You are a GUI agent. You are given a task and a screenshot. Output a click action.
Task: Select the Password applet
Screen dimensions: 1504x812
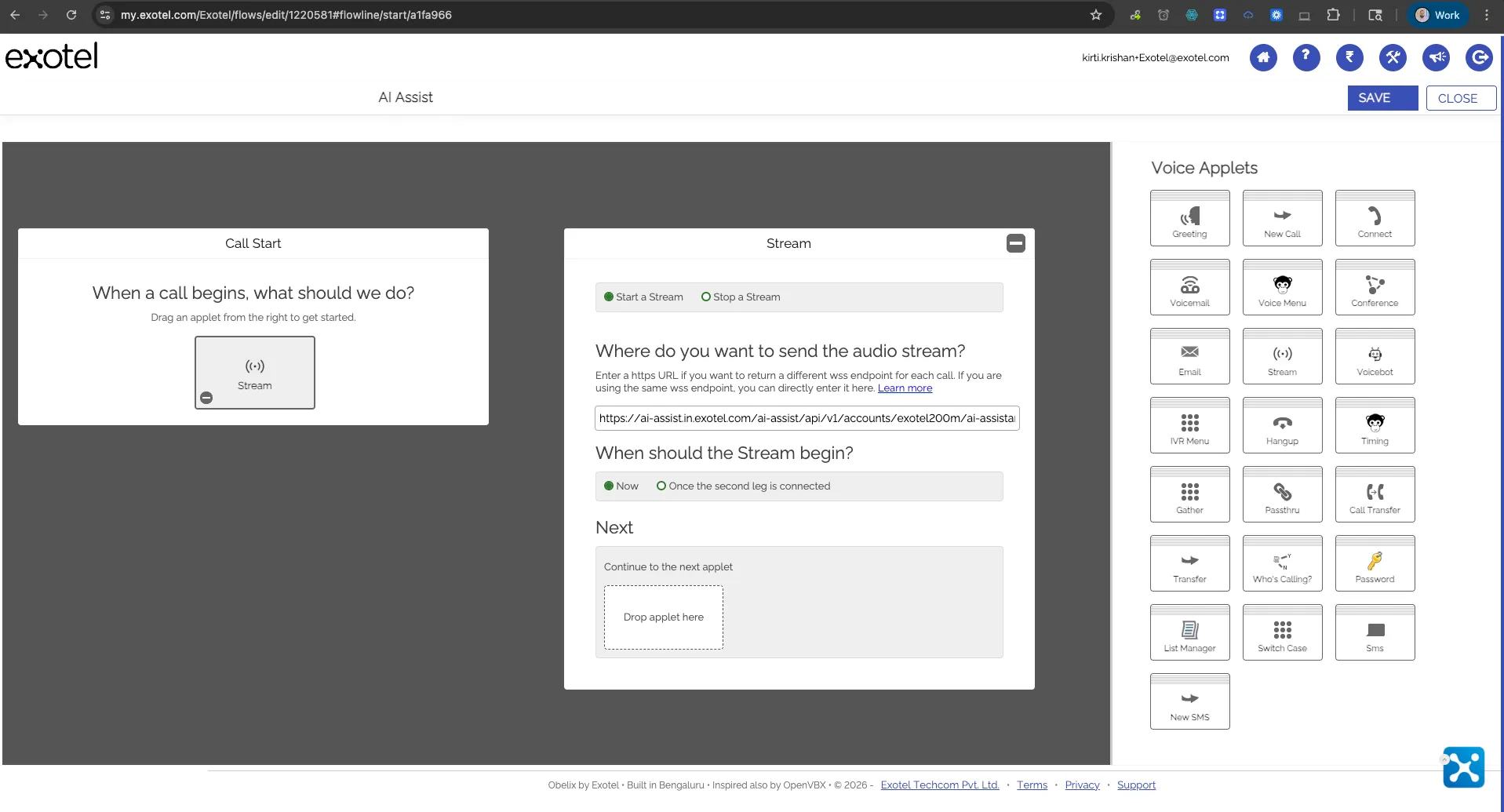[1375, 563]
